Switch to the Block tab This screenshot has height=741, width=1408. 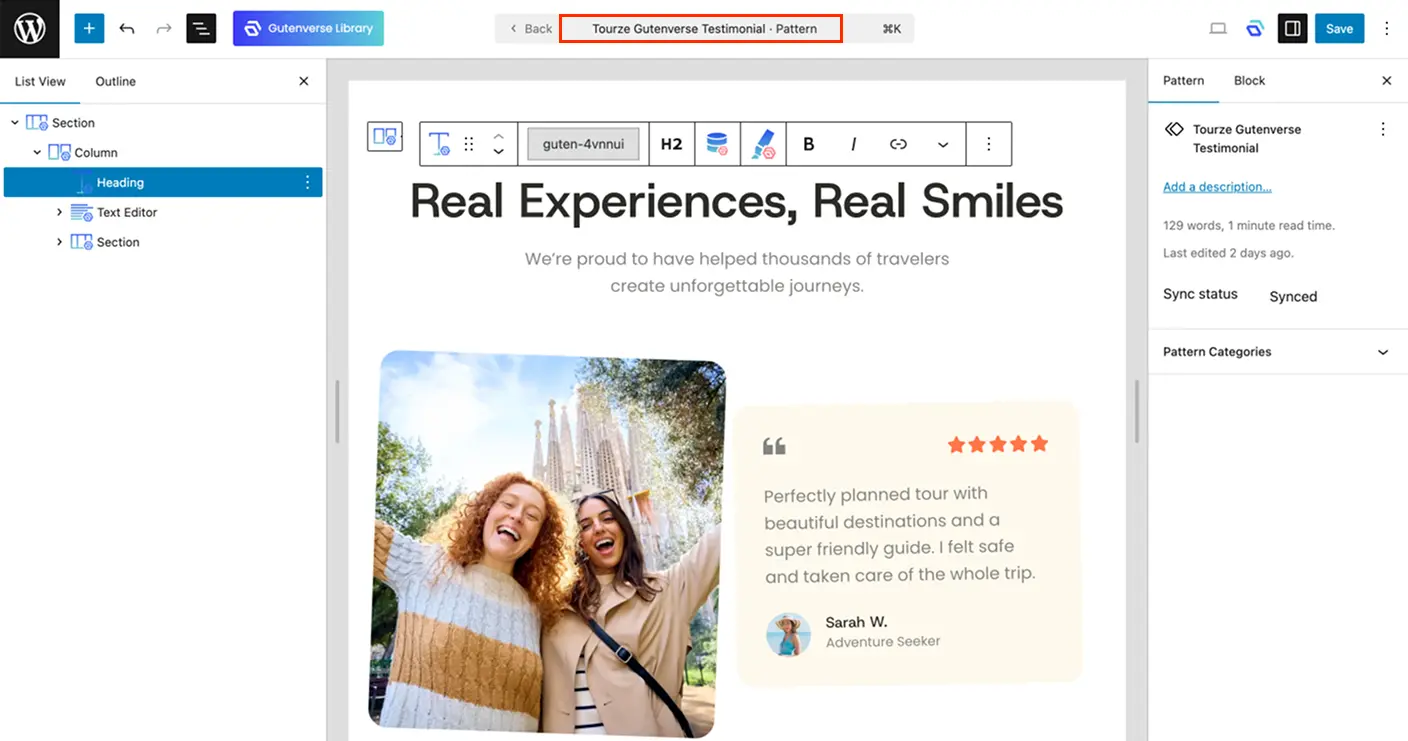[x=1249, y=80]
